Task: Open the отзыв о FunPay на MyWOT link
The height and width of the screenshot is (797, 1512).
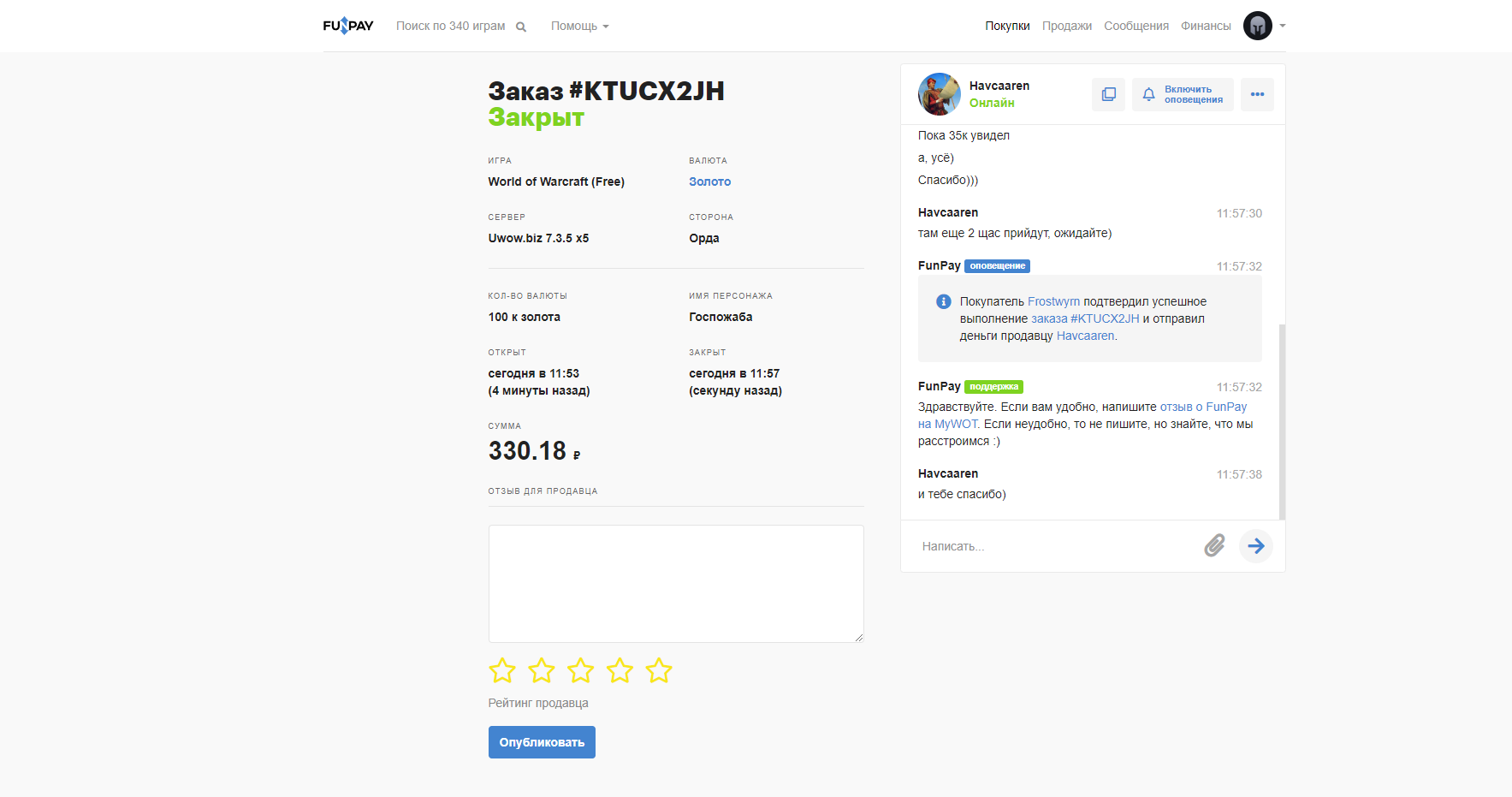Action: click(1203, 407)
